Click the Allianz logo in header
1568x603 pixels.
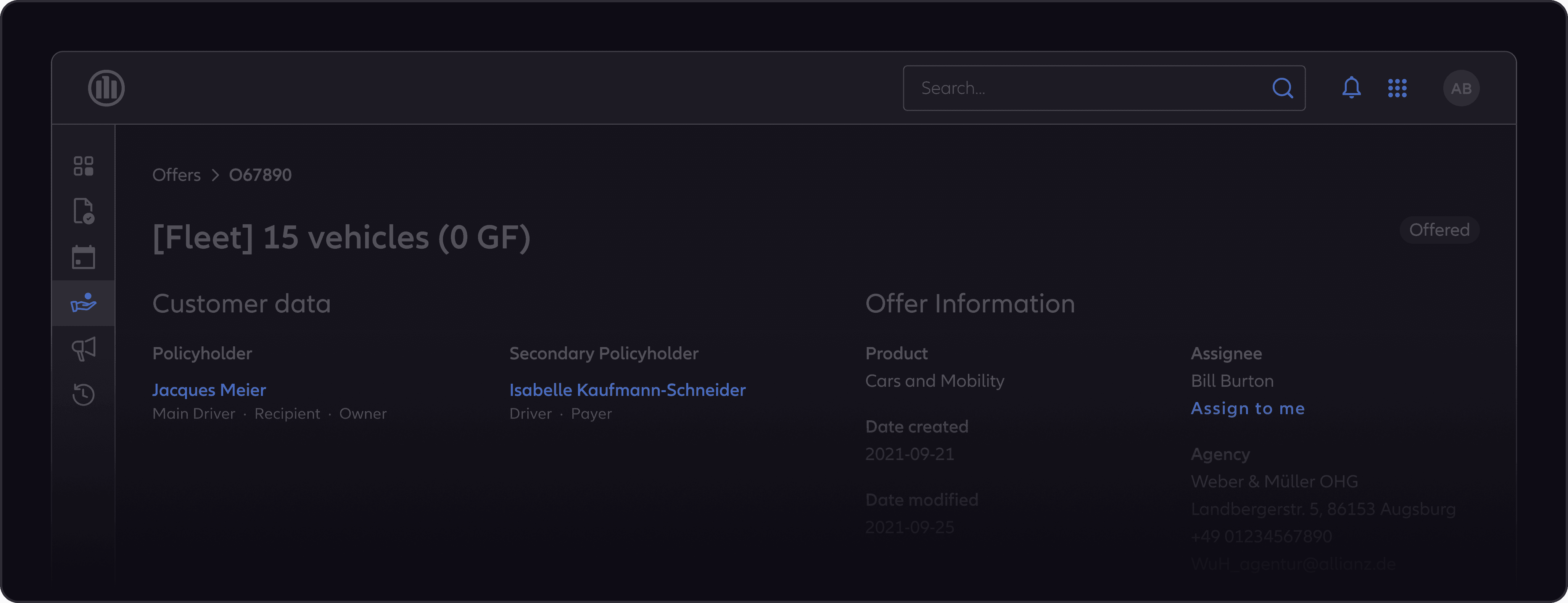(106, 88)
